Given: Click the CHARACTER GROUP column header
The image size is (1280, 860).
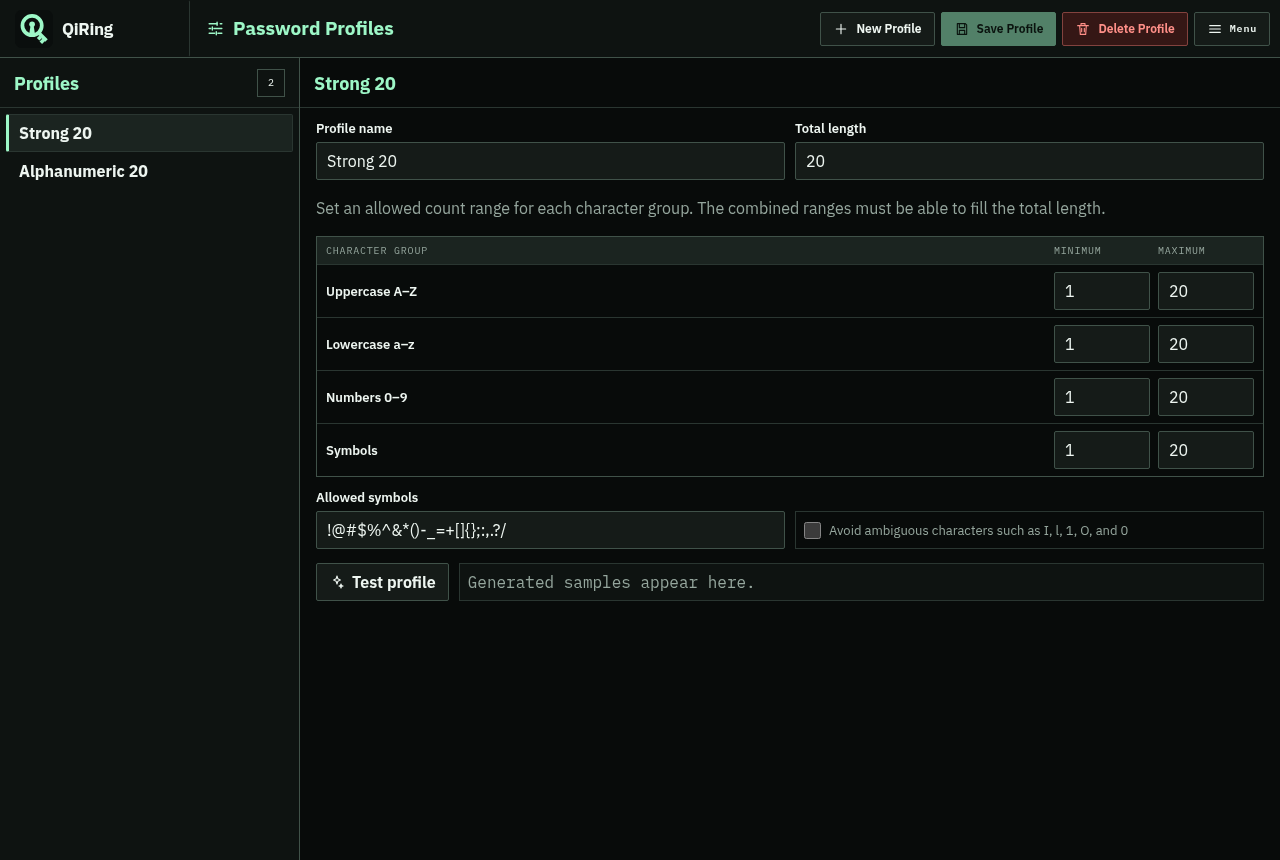Looking at the screenshot, I should (377, 251).
